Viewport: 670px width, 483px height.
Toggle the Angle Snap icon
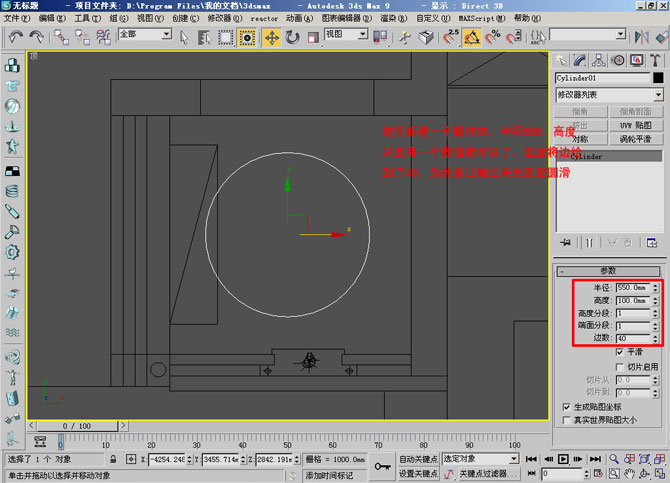(x=472, y=38)
